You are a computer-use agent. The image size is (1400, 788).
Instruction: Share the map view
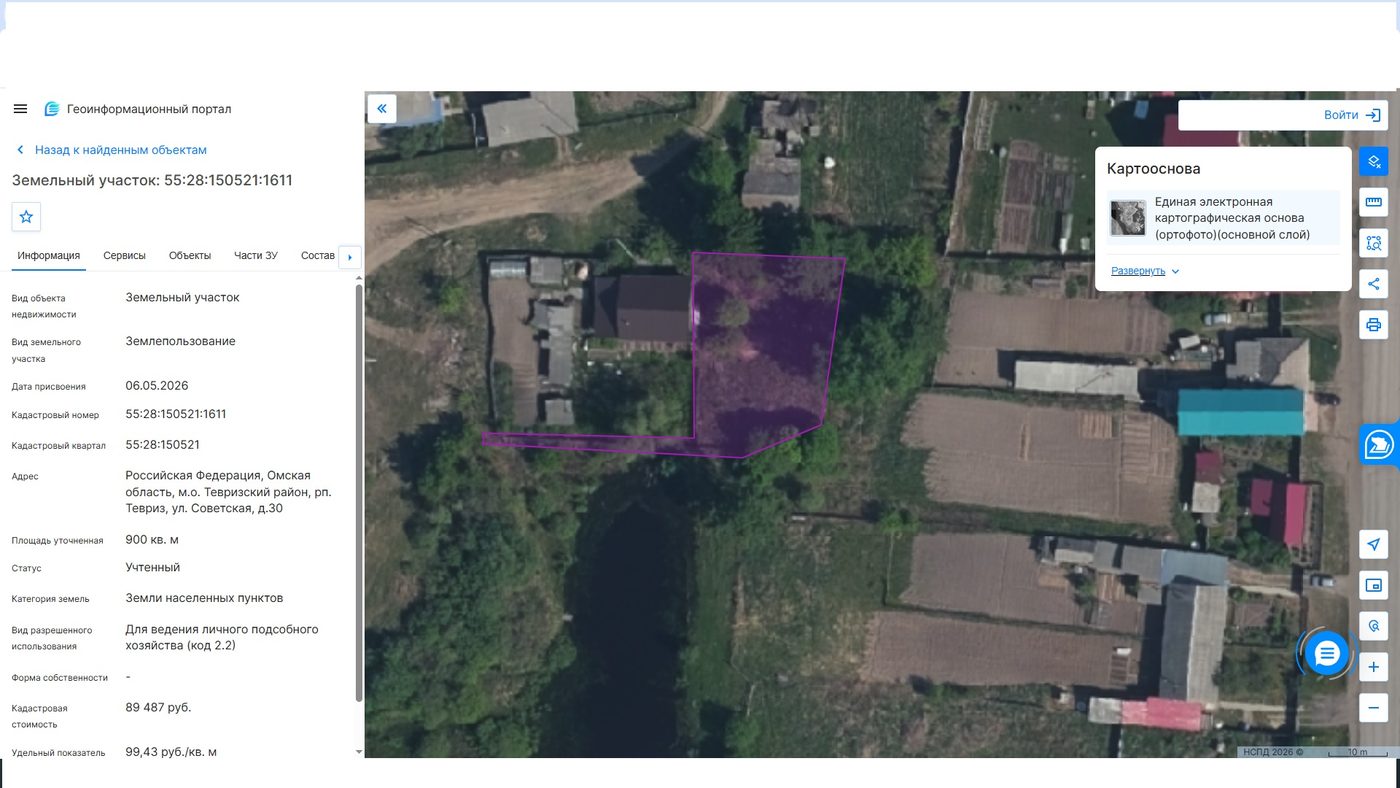tap(1374, 284)
